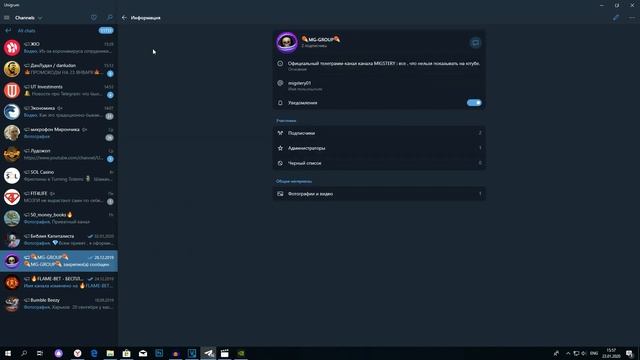Click the bell icon beside Уведомления
The height and width of the screenshot is (360, 640).
click(x=280, y=103)
